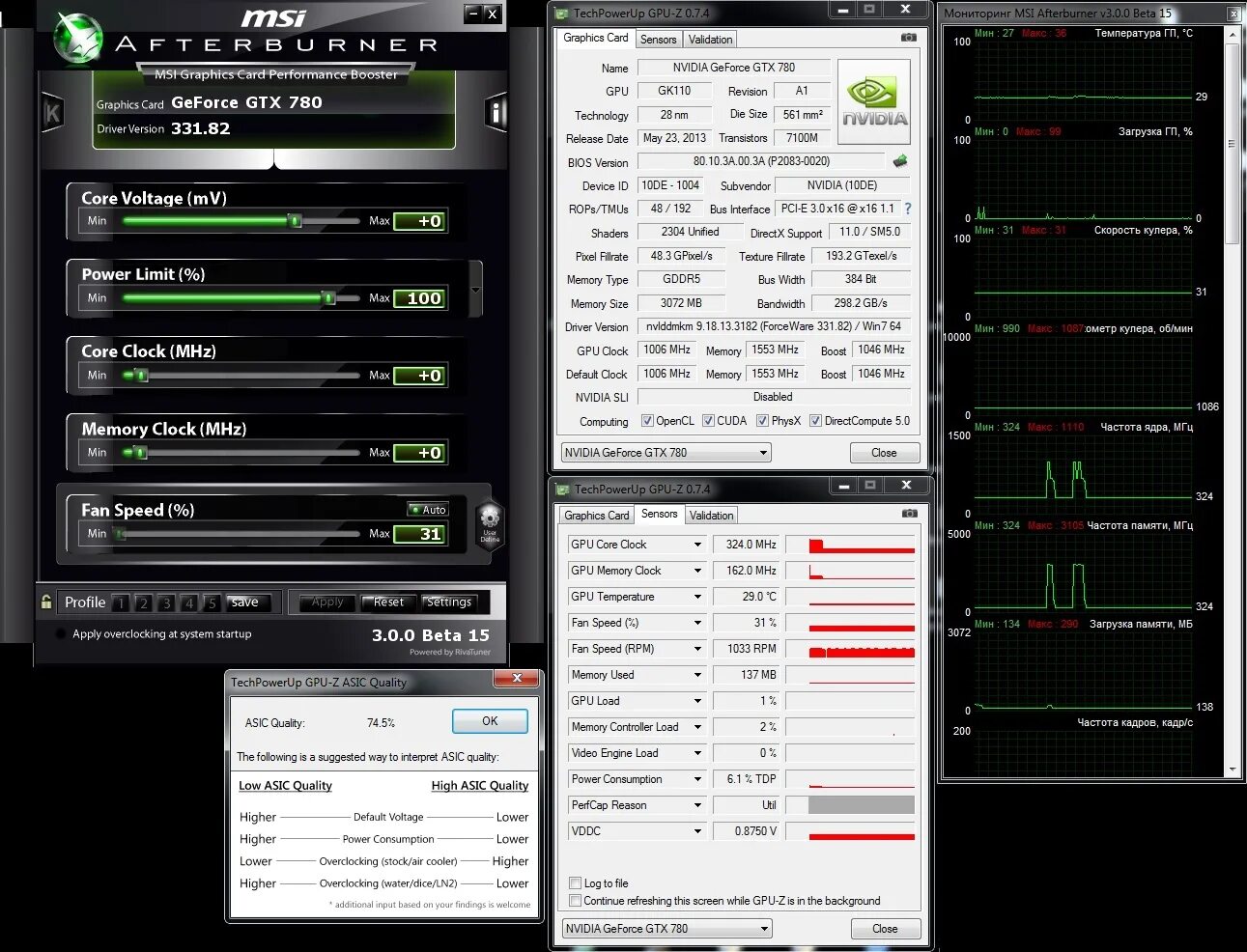Click OK in ASIC Quality dialog
This screenshot has height=952, width=1247.
point(490,721)
